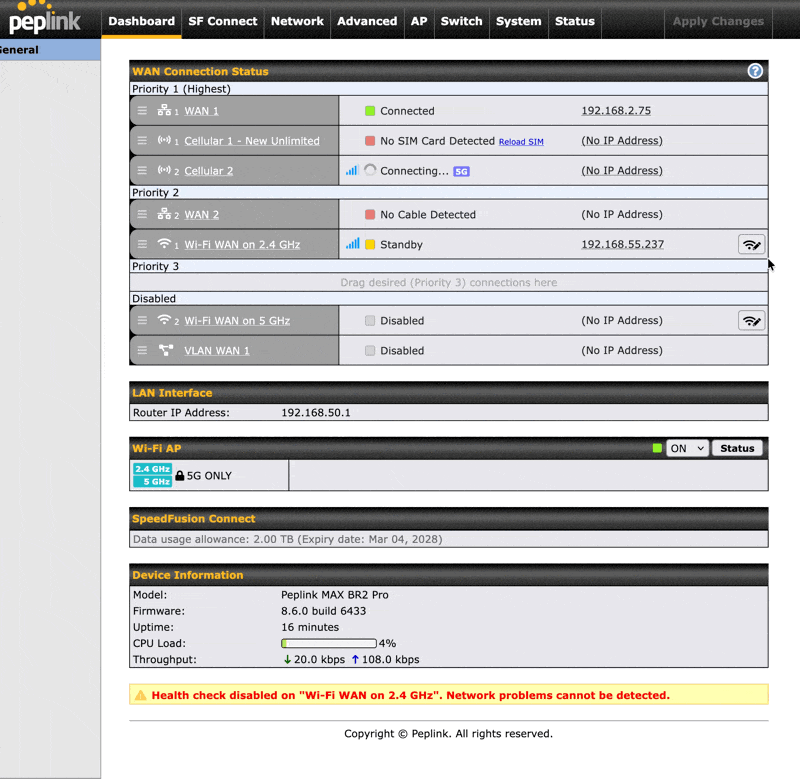Click the Cellular 2 antenna icon
The width and height of the screenshot is (800, 779).
click(x=164, y=170)
